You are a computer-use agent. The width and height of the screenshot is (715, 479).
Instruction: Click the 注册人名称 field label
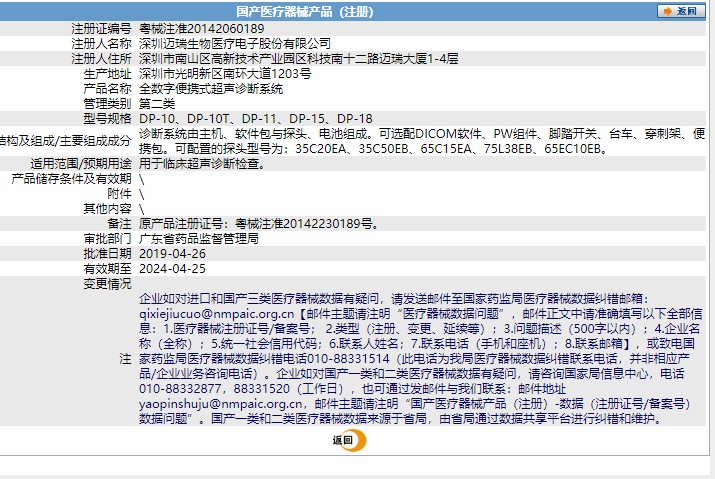[101, 44]
